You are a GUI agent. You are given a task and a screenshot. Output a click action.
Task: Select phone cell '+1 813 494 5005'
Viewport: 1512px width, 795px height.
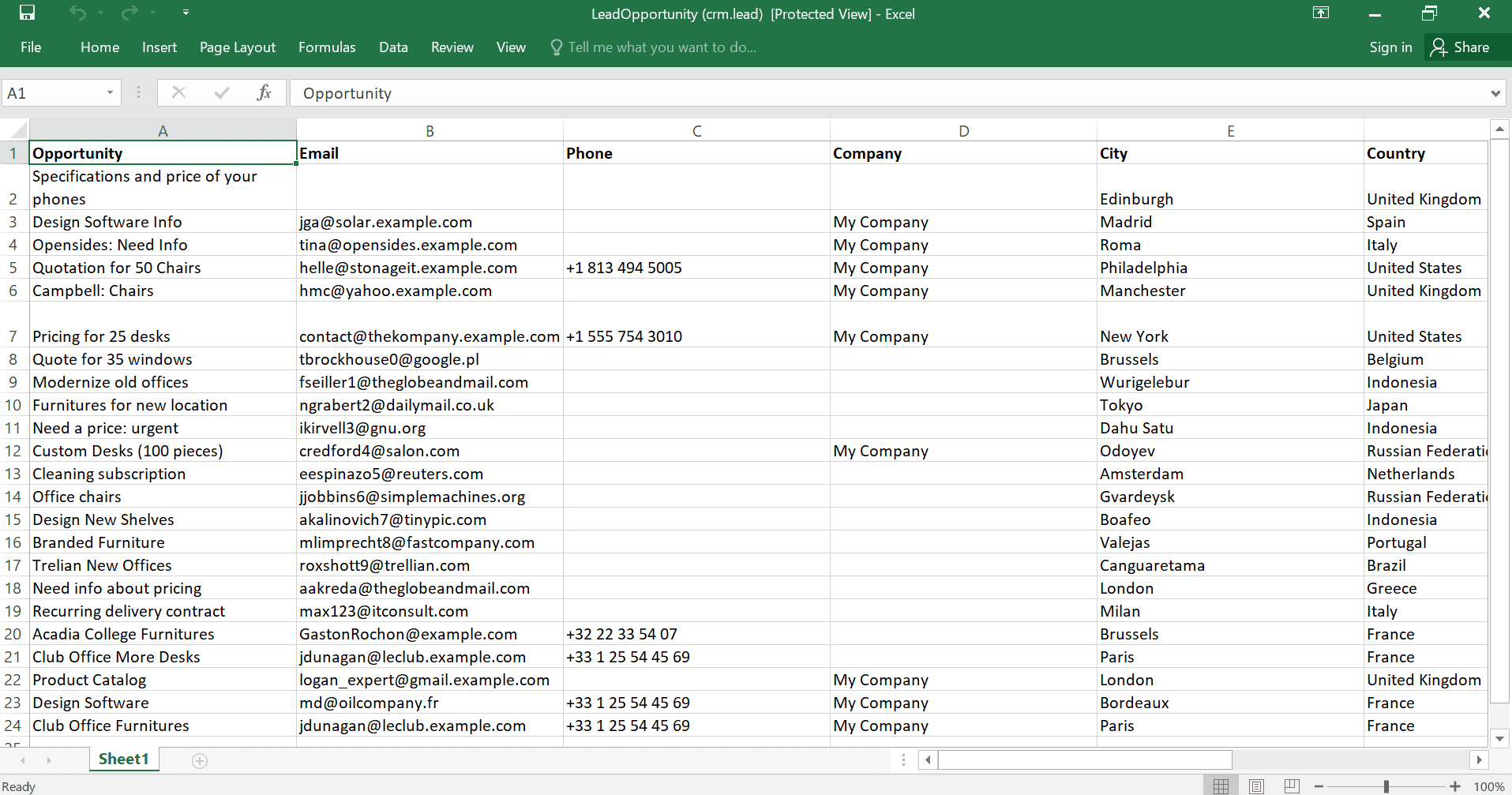(x=697, y=268)
